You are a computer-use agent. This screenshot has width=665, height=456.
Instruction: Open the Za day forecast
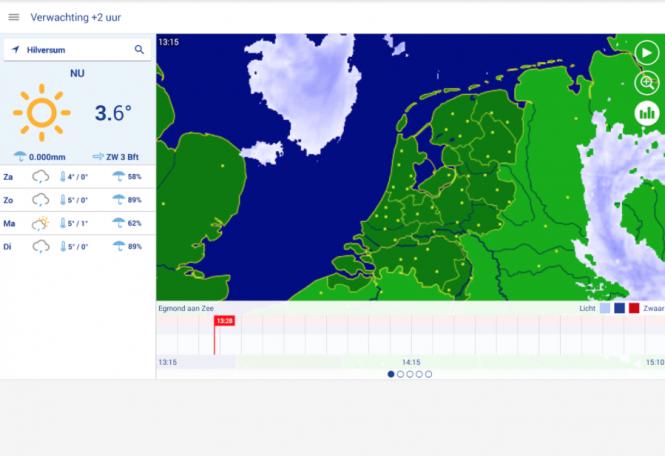(78, 176)
